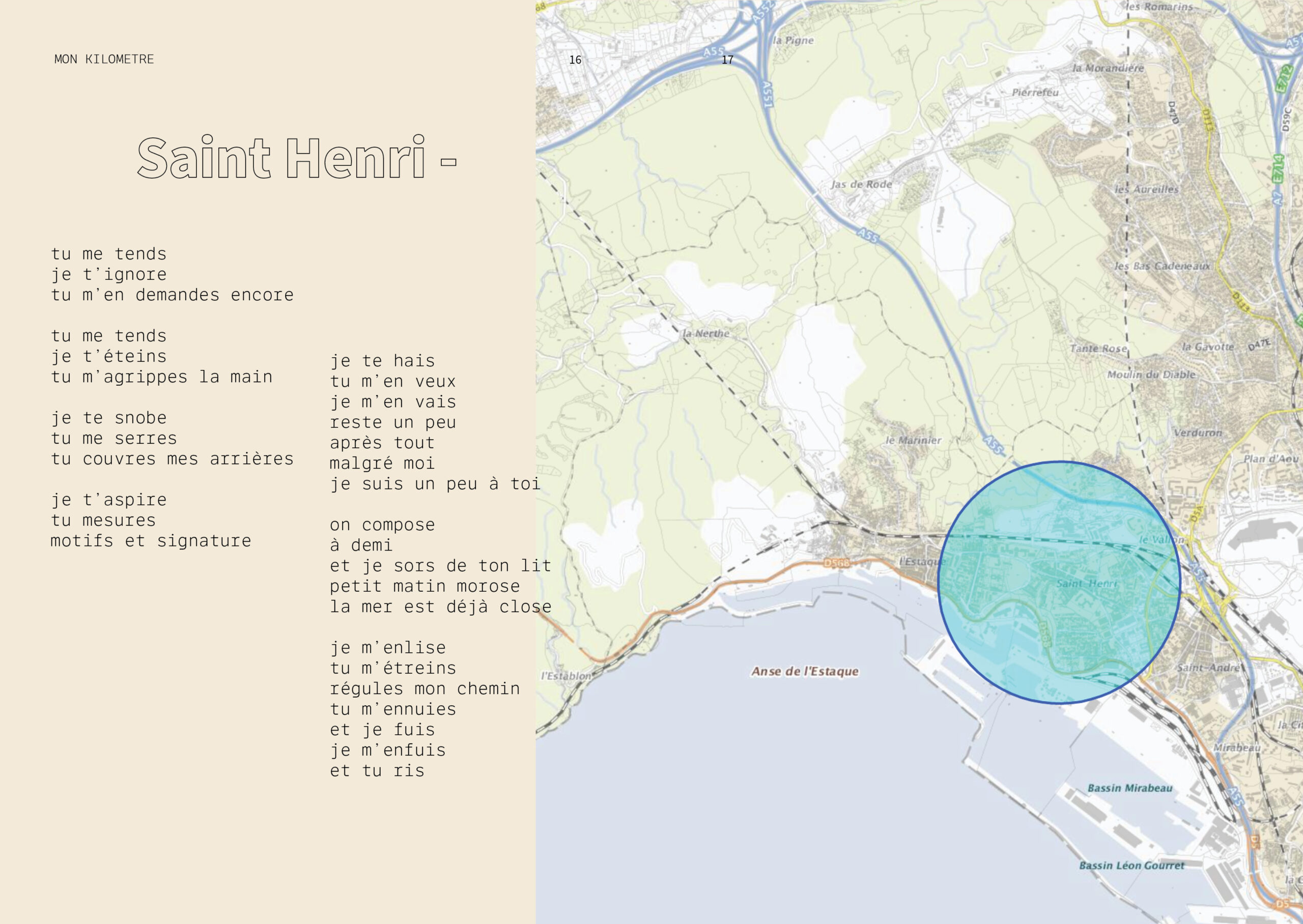Click the line "je m'enlise"
Viewport: 1303px width, 924px height.
[387, 648]
